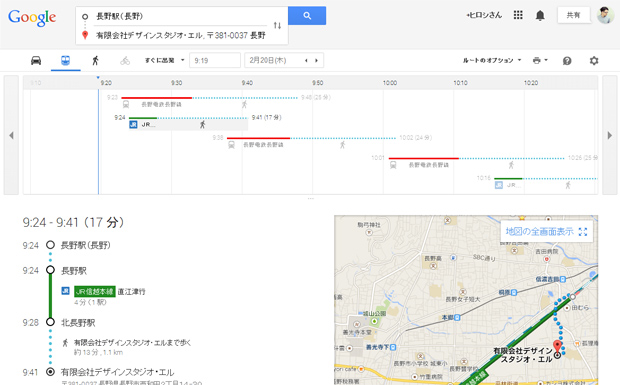Click 4分 (1 駅) duration text
The image size is (620, 385).
click(90, 302)
